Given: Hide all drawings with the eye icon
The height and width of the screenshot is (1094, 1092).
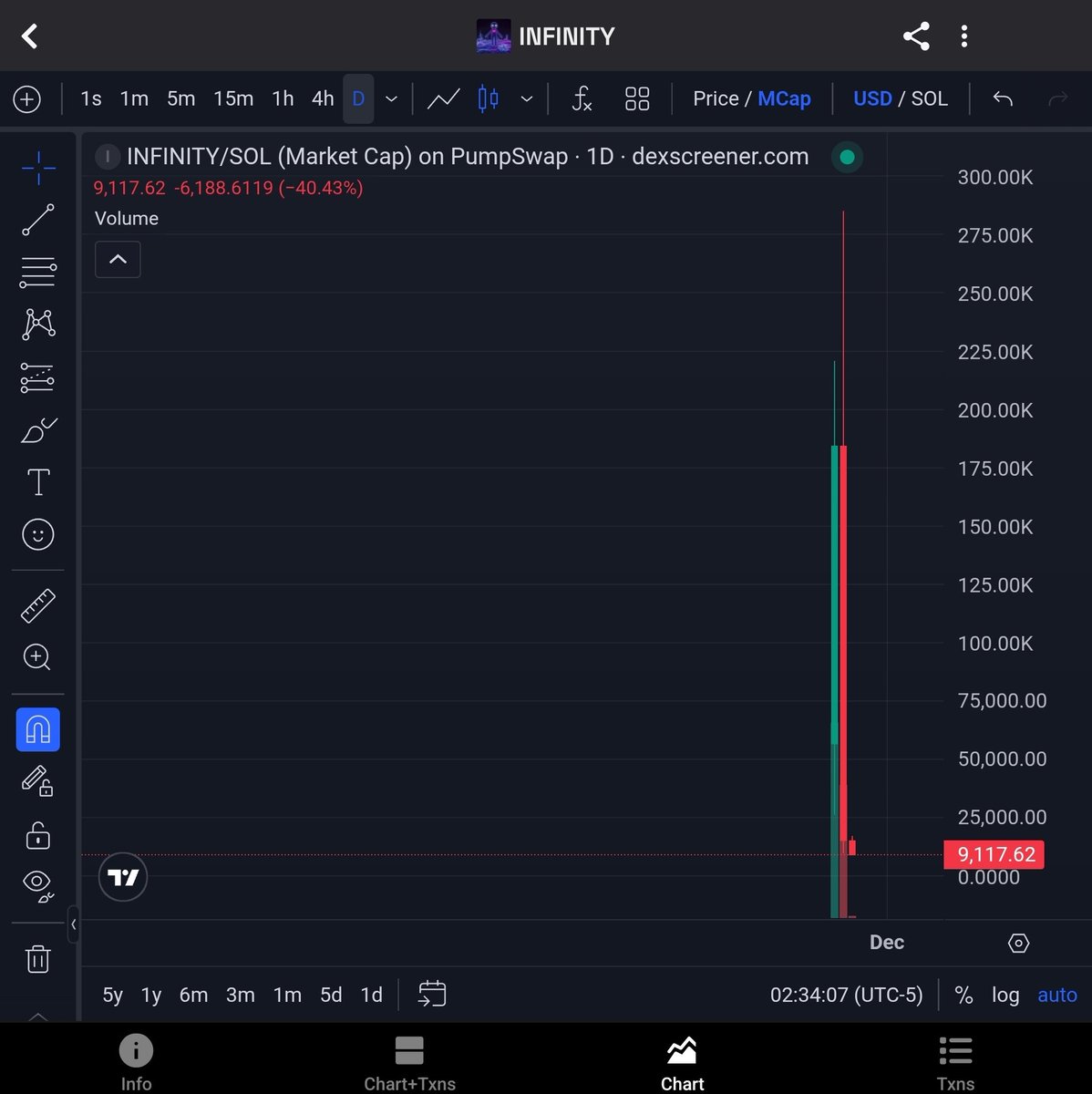Looking at the screenshot, I should click(x=37, y=886).
